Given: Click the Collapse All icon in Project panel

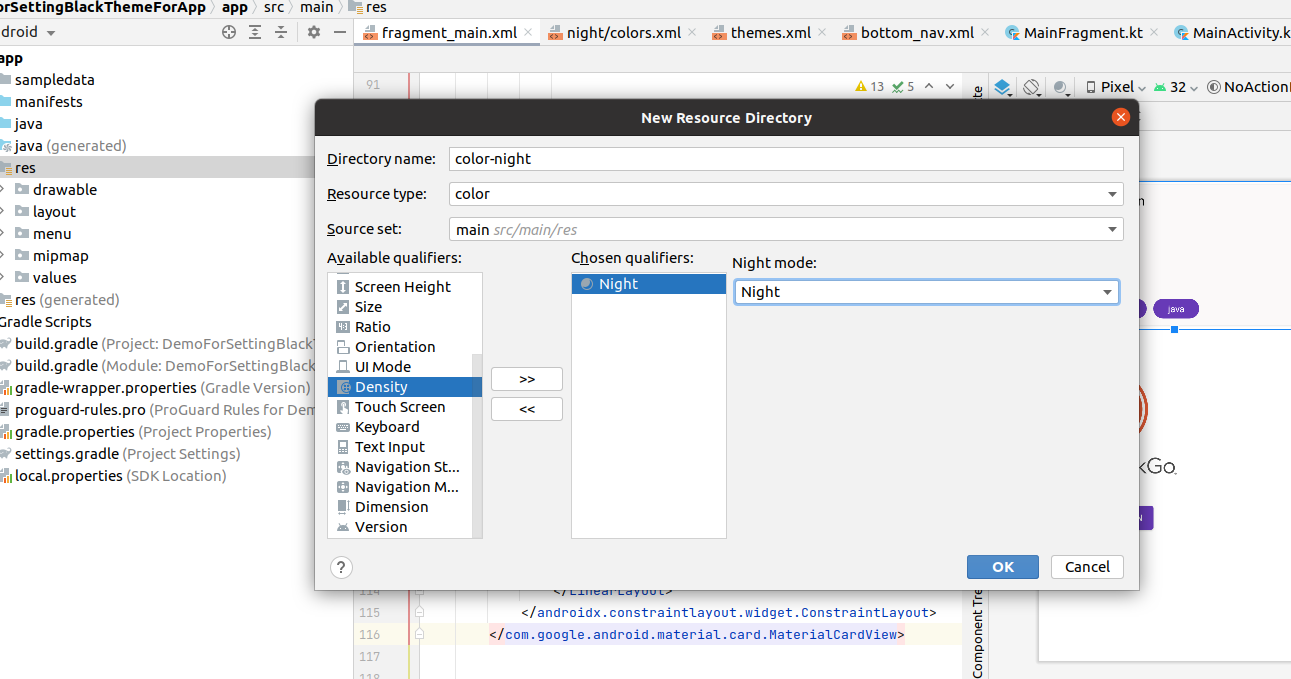Looking at the screenshot, I should pyautogui.click(x=281, y=32).
